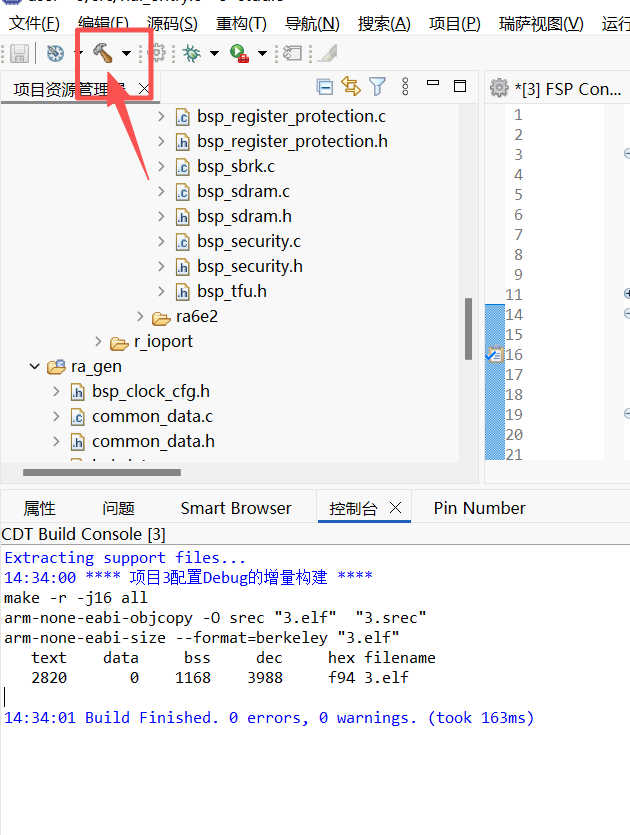Image resolution: width=630 pixels, height=835 pixels.
Task: Click the common_data.c file icon
Action: tap(78, 417)
